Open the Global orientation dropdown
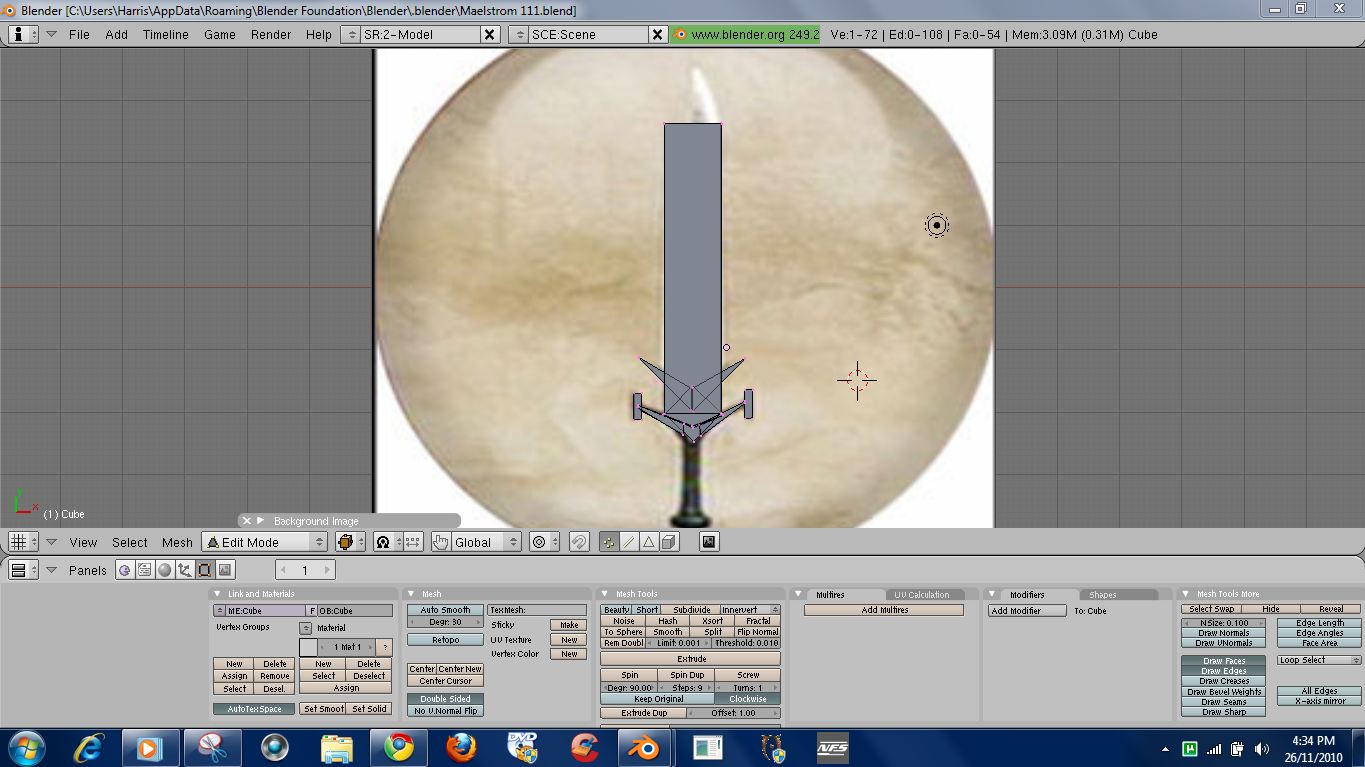1365x767 pixels. 486,542
